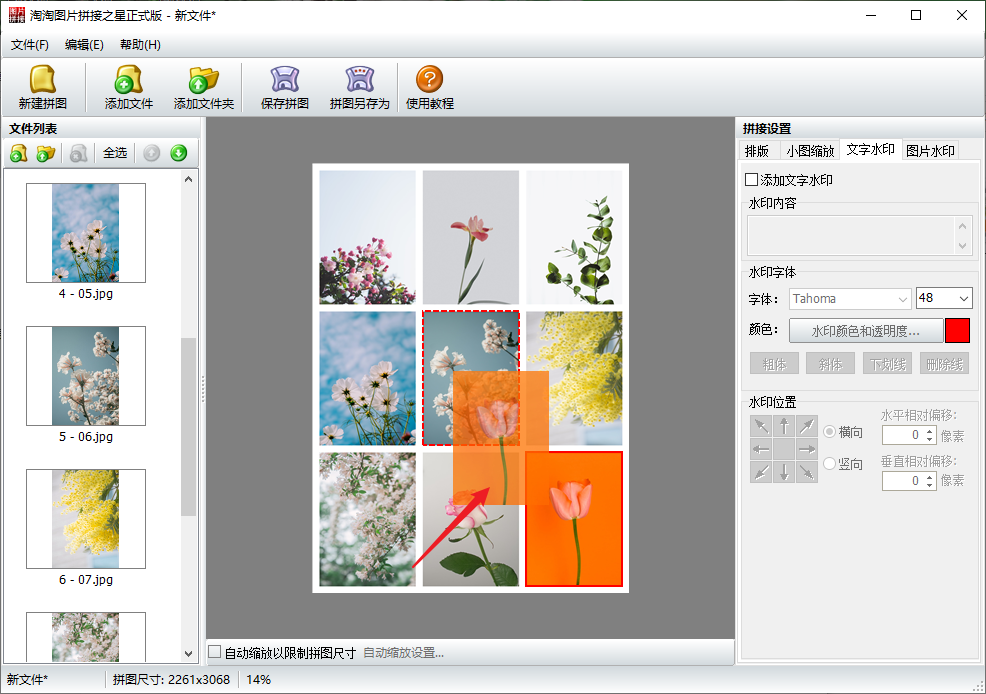Open the File (文件(F)) menu
Viewport: 986px width, 694px height.
pos(30,45)
